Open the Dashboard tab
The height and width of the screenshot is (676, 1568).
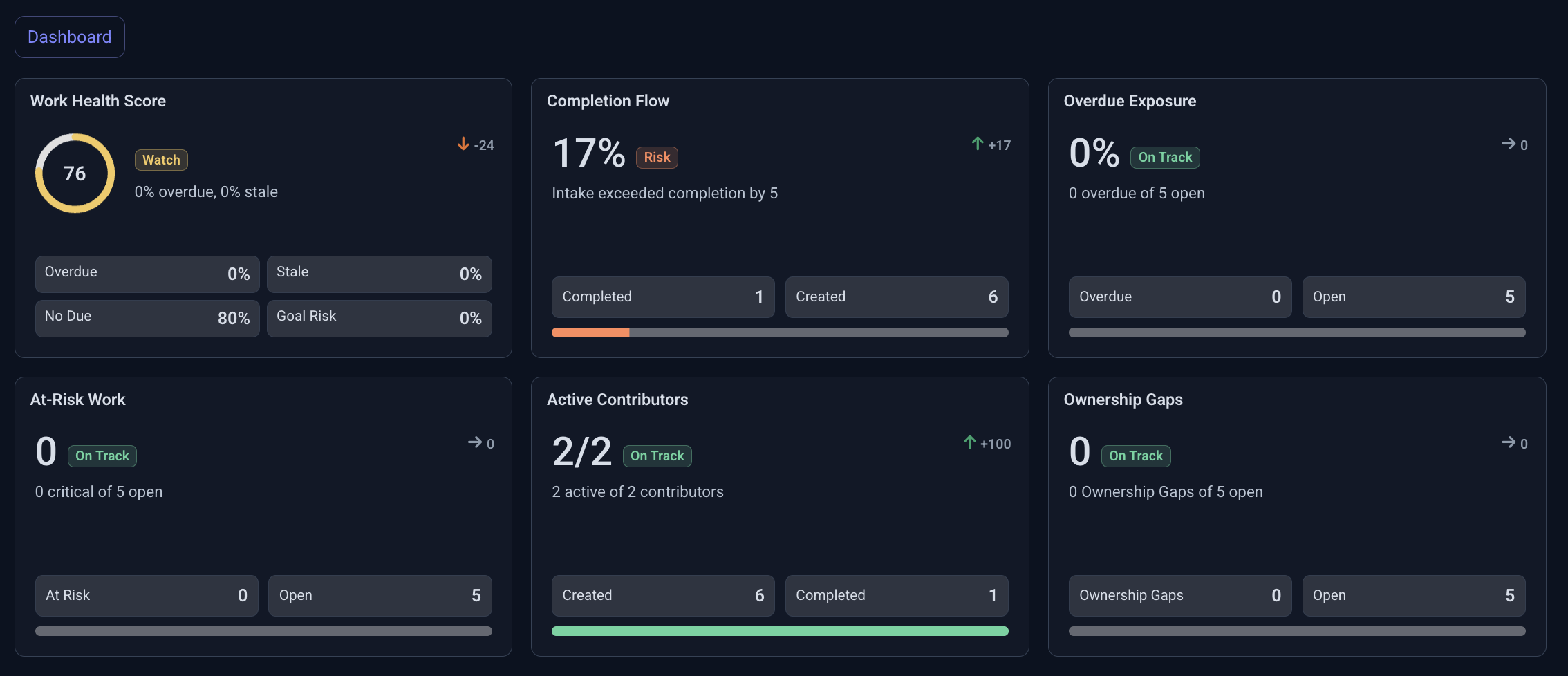click(x=69, y=37)
